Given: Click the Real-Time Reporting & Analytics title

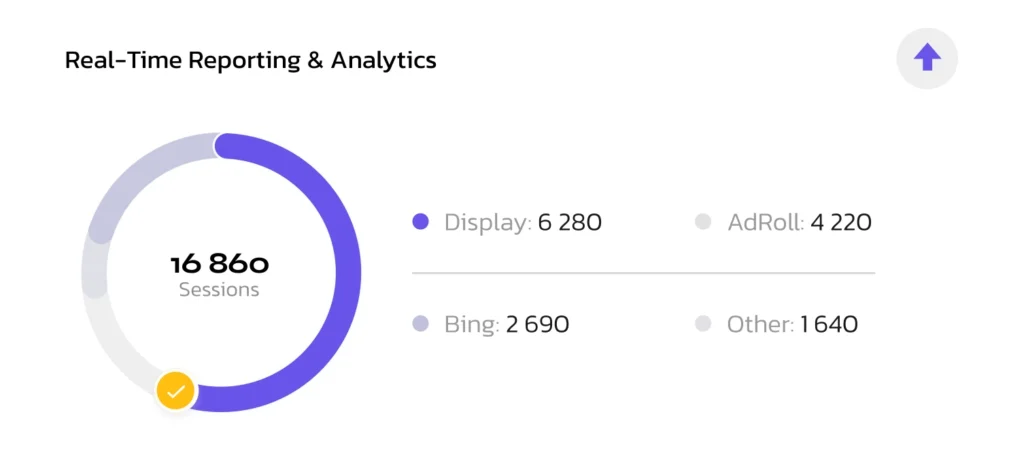Looking at the screenshot, I should click(x=251, y=60).
